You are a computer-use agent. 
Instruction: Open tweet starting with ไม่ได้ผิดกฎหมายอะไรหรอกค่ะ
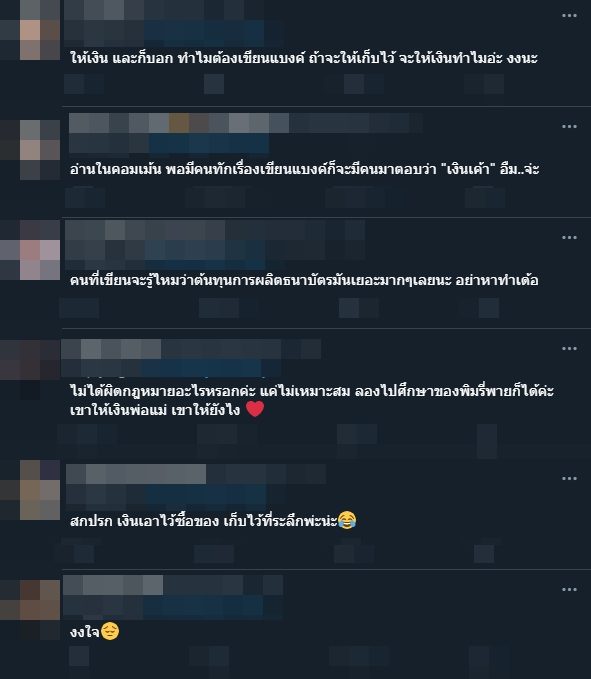[x=312, y=401]
